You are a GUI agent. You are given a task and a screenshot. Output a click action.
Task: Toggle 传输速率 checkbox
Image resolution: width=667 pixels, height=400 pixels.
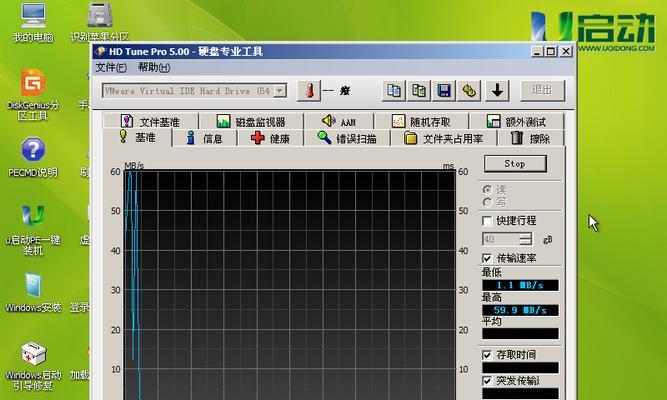click(x=487, y=258)
